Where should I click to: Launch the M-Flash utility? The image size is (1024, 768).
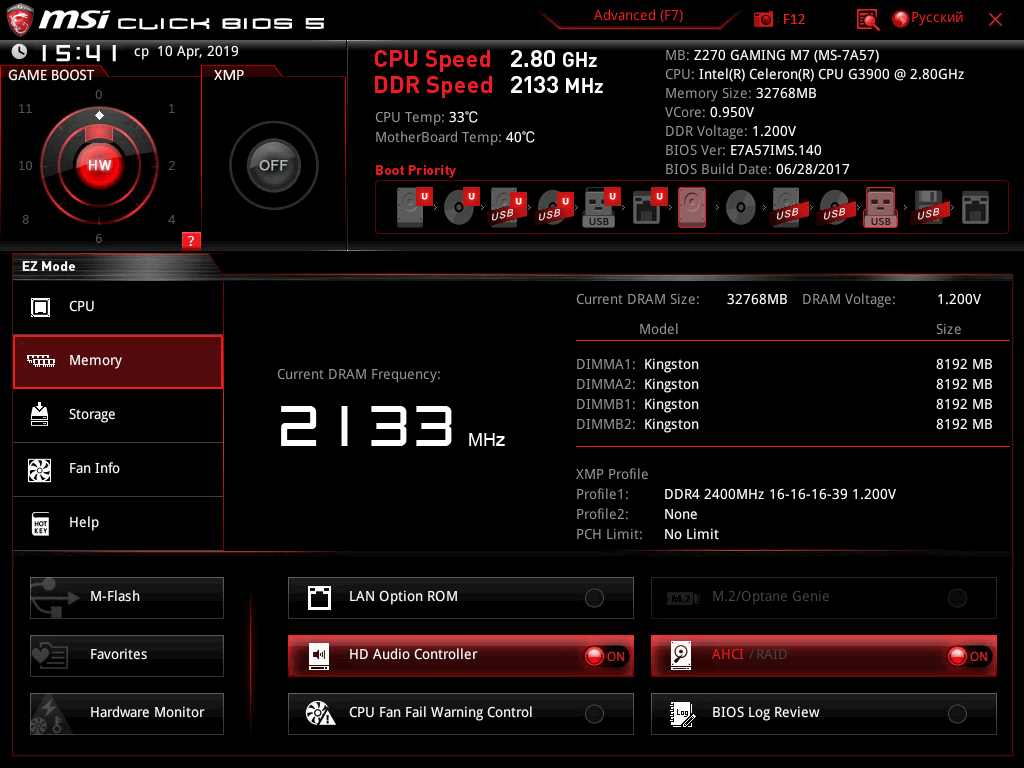tap(127, 598)
